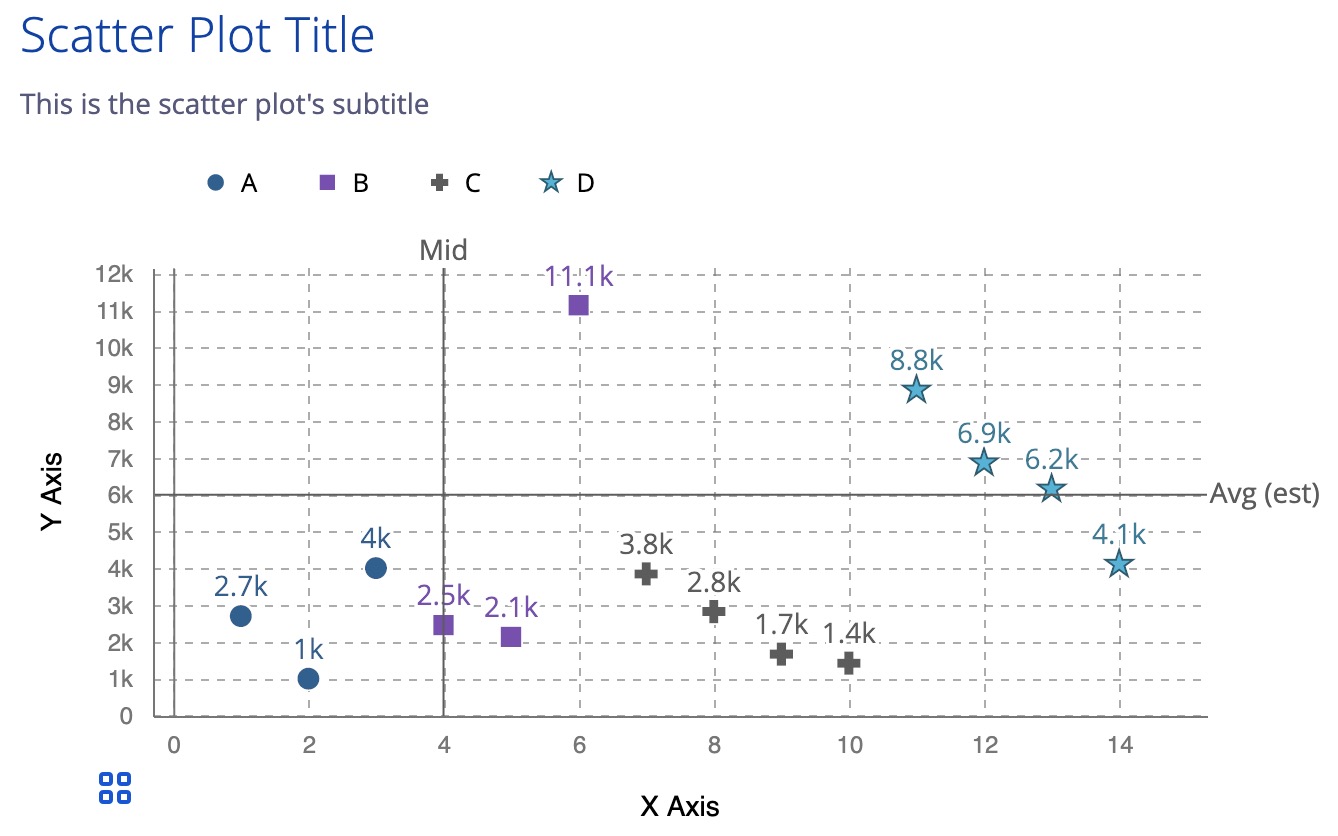Image resolution: width=1338 pixels, height=836 pixels.
Task: Click the 1k circle marker
Action: point(308,679)
